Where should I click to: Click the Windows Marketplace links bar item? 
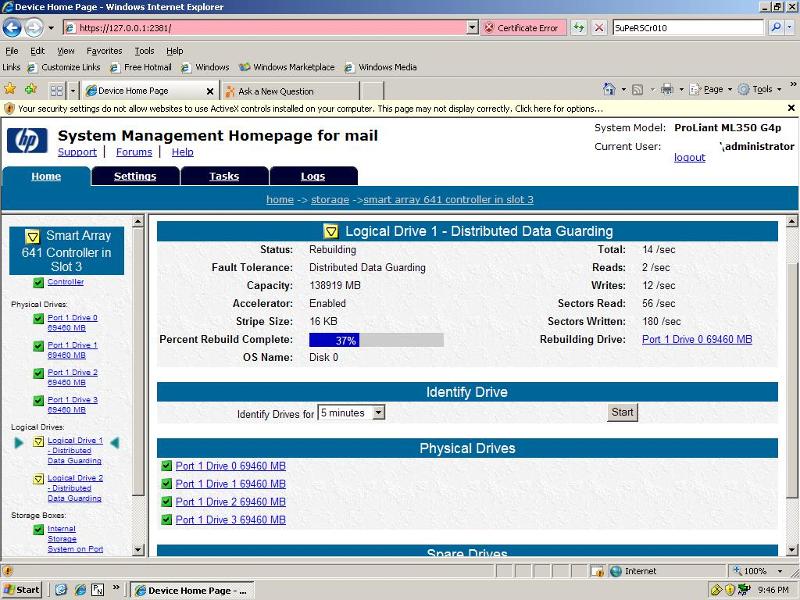287,67
